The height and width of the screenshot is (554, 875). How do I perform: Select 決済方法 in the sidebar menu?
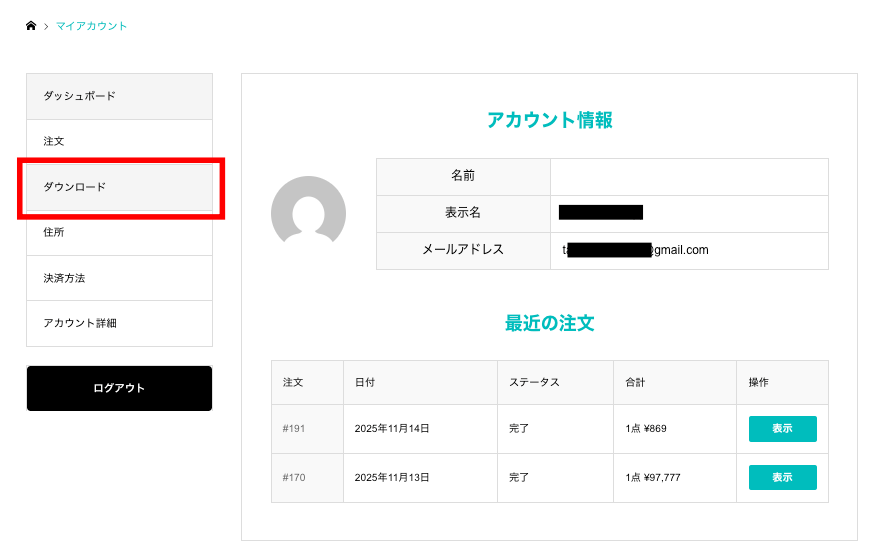(119, 278)
